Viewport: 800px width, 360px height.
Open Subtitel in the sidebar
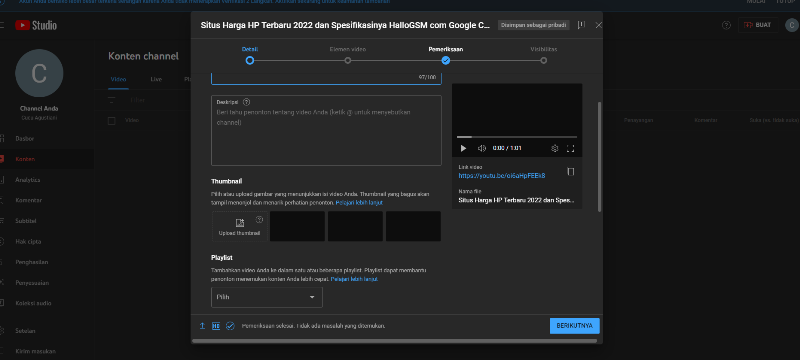[26, 221]
